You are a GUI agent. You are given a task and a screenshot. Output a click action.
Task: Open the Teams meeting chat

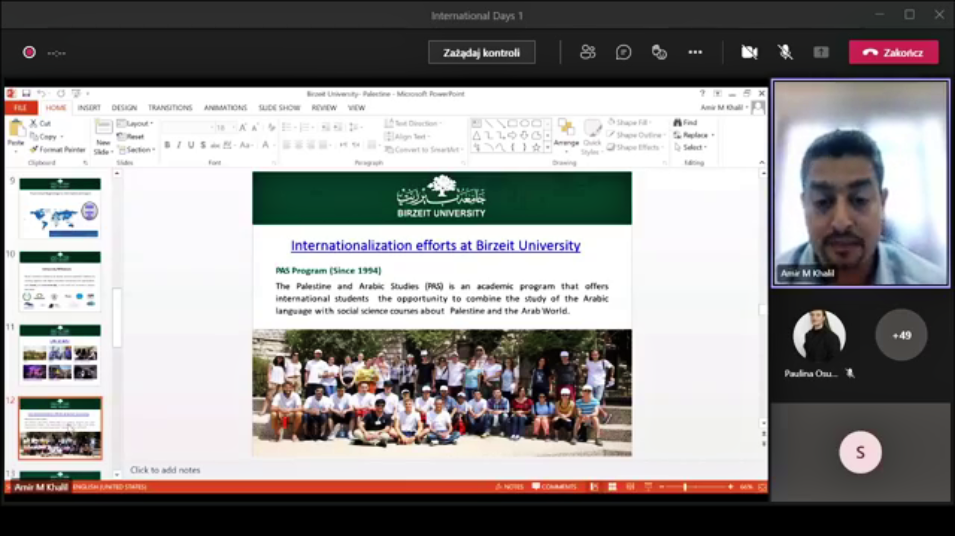pos(623,52)
